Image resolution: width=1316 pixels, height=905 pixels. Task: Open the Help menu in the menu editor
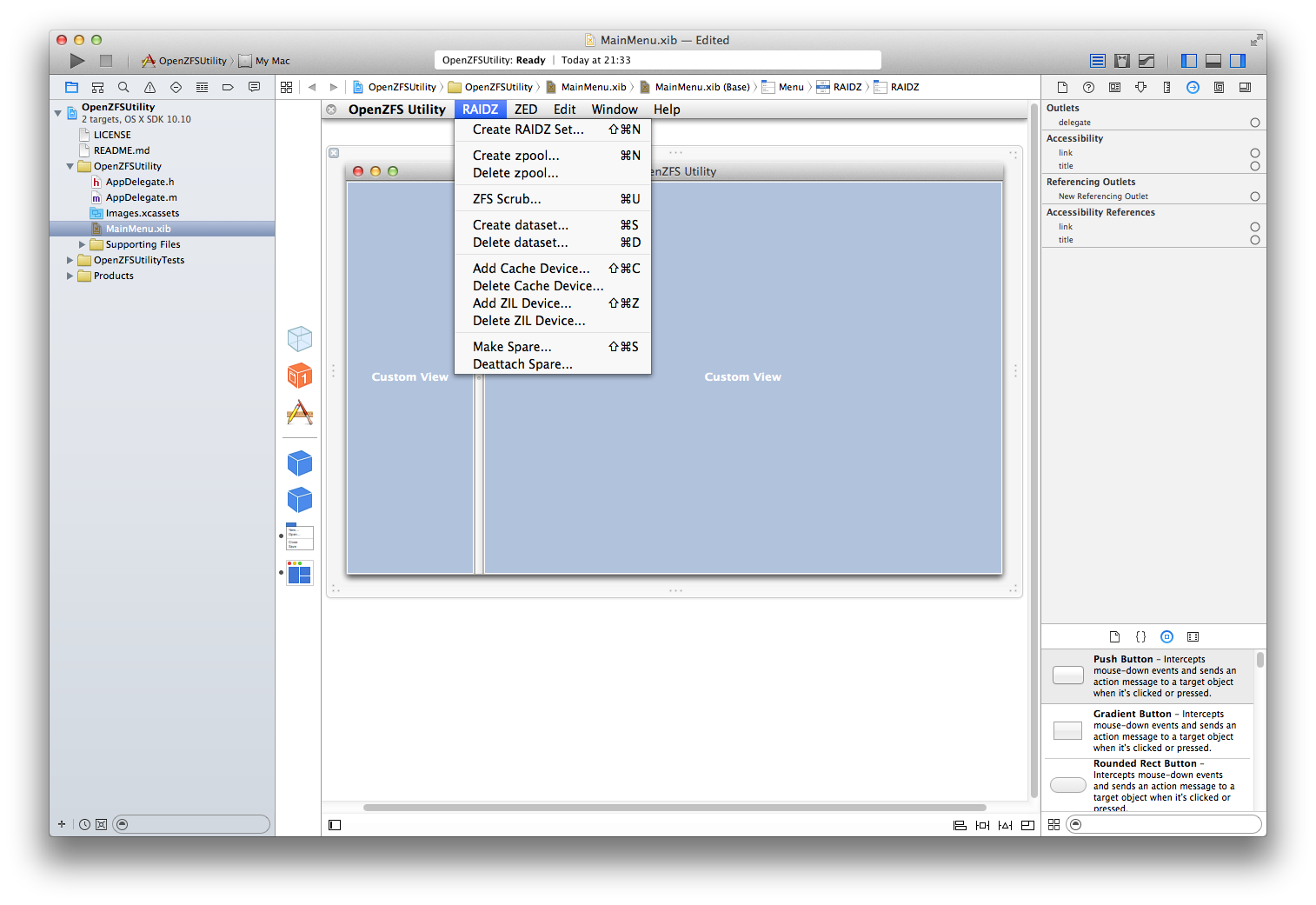(667, 110)
